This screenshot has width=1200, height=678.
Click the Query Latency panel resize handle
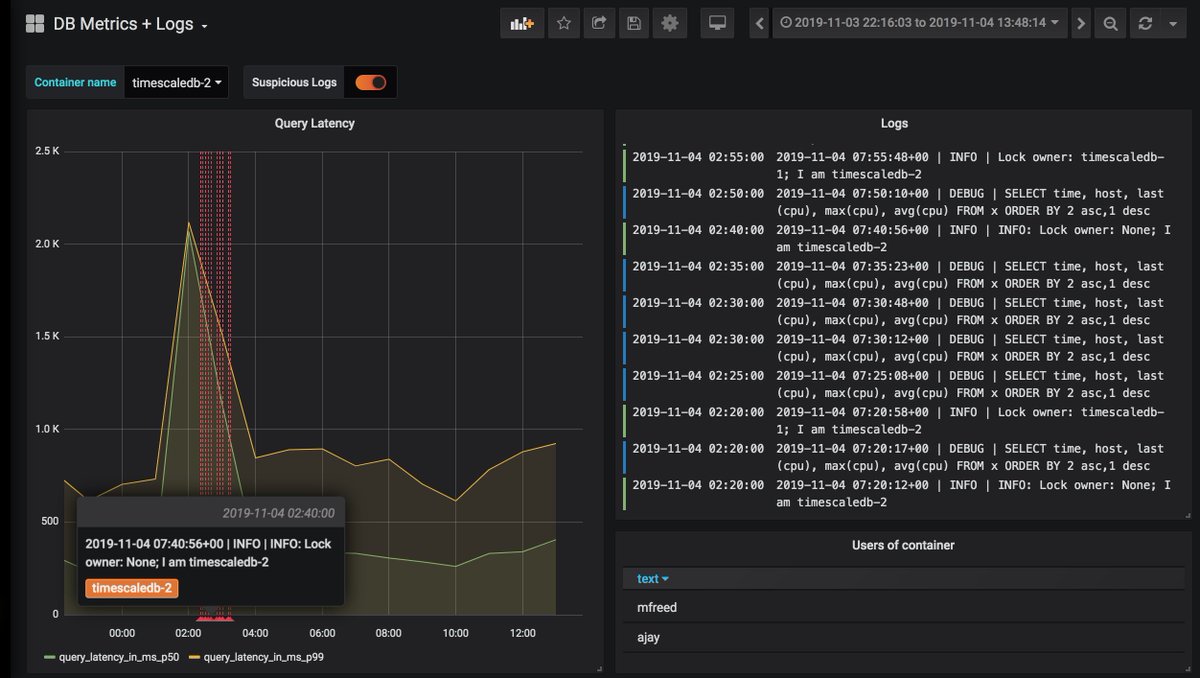pos(599,669)
